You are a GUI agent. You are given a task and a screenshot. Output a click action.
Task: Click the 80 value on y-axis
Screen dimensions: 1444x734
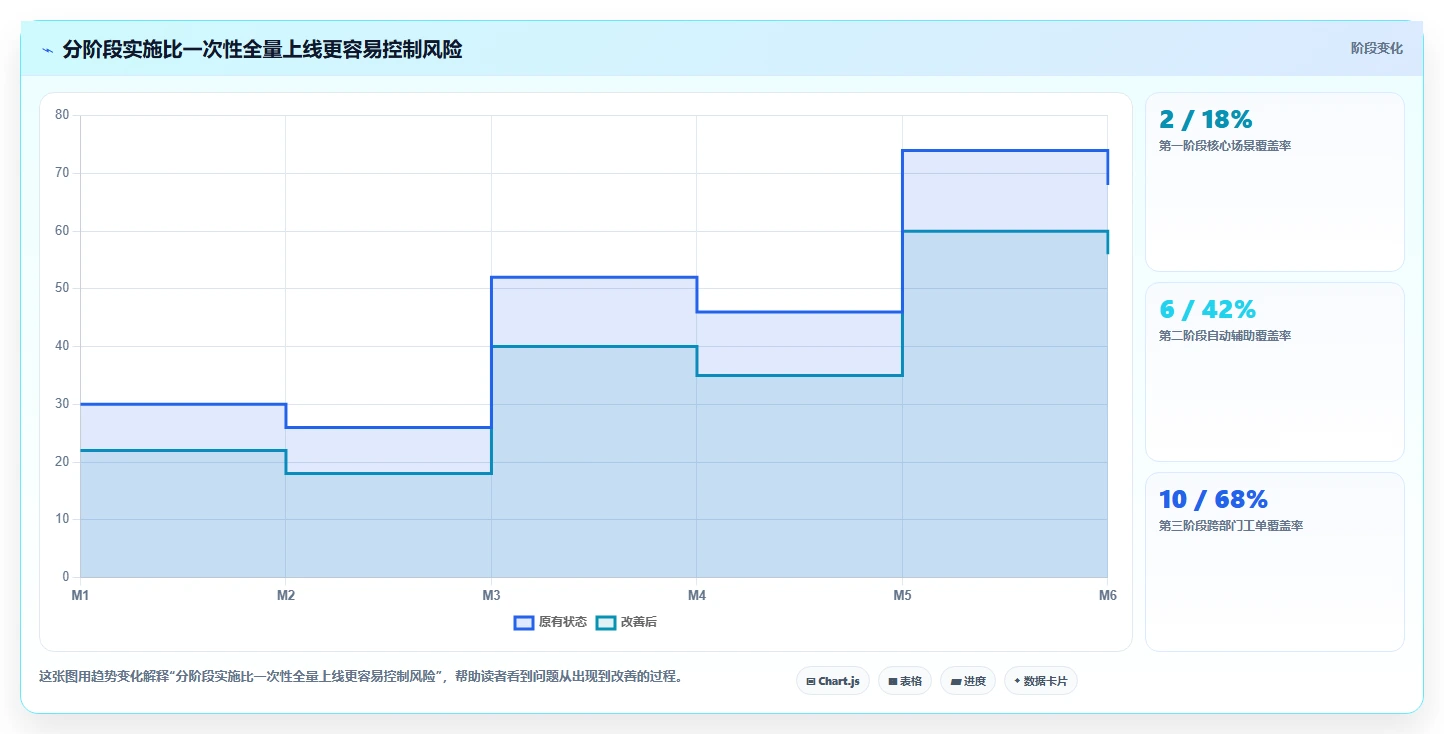coord(62,115)
